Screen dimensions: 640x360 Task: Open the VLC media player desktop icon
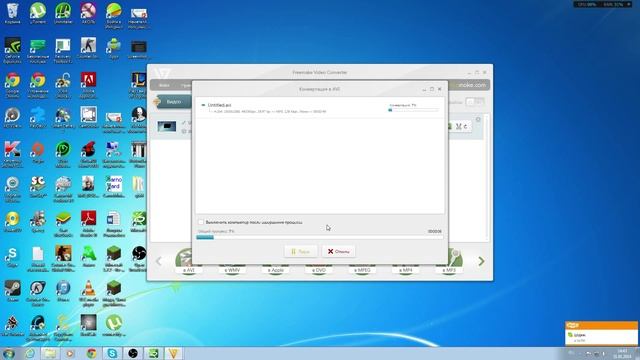point(89,293)
